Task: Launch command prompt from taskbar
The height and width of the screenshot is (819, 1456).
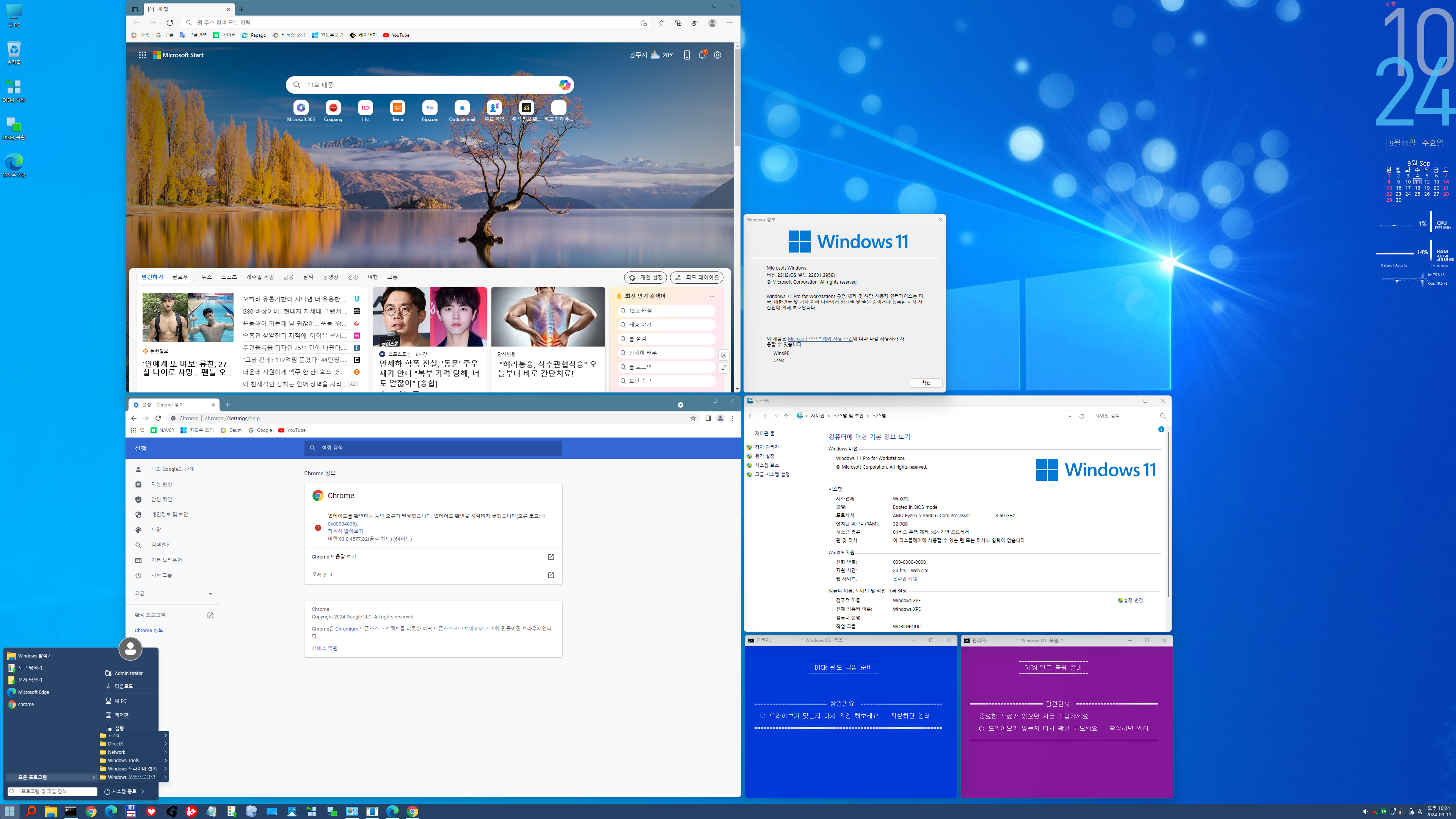Action: (71, 812)
